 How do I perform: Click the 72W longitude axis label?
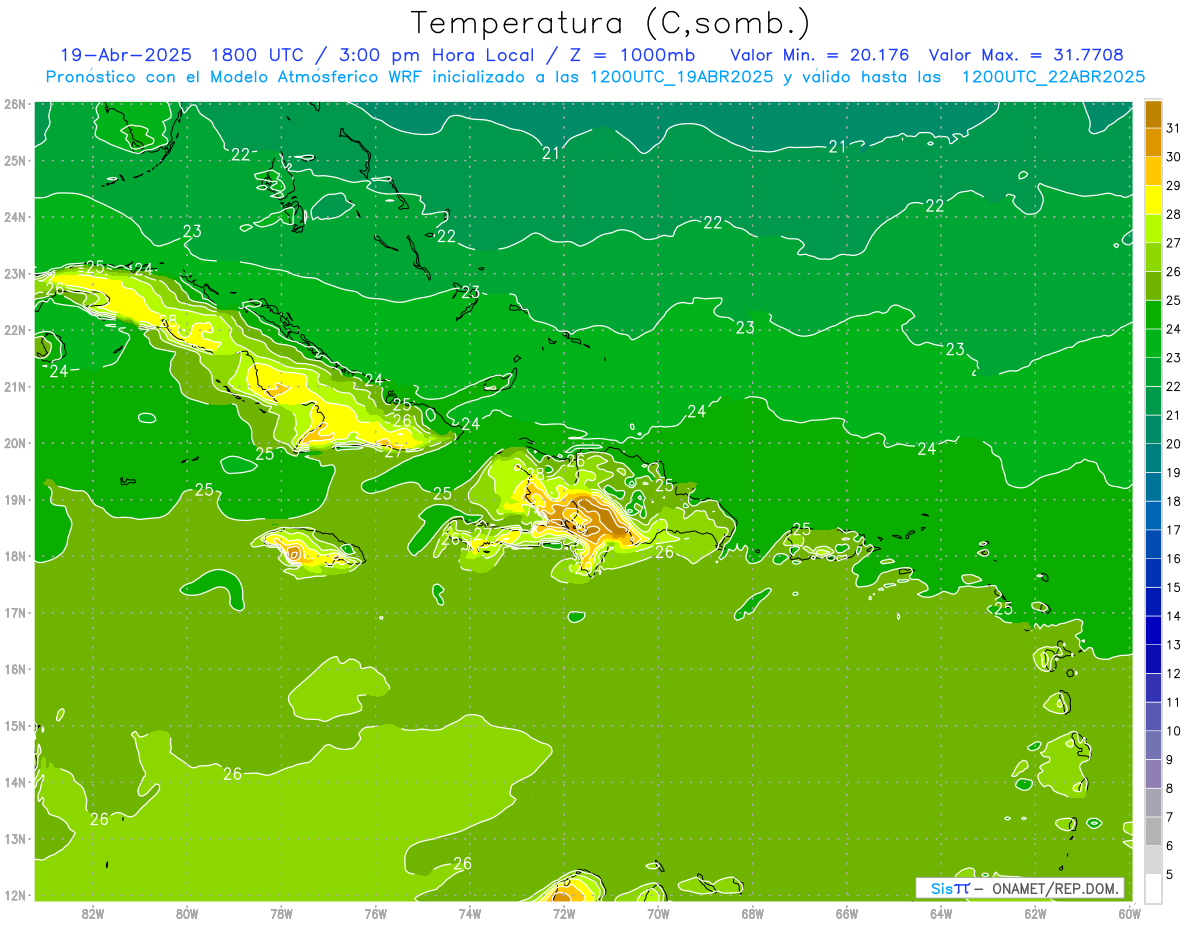564,913
